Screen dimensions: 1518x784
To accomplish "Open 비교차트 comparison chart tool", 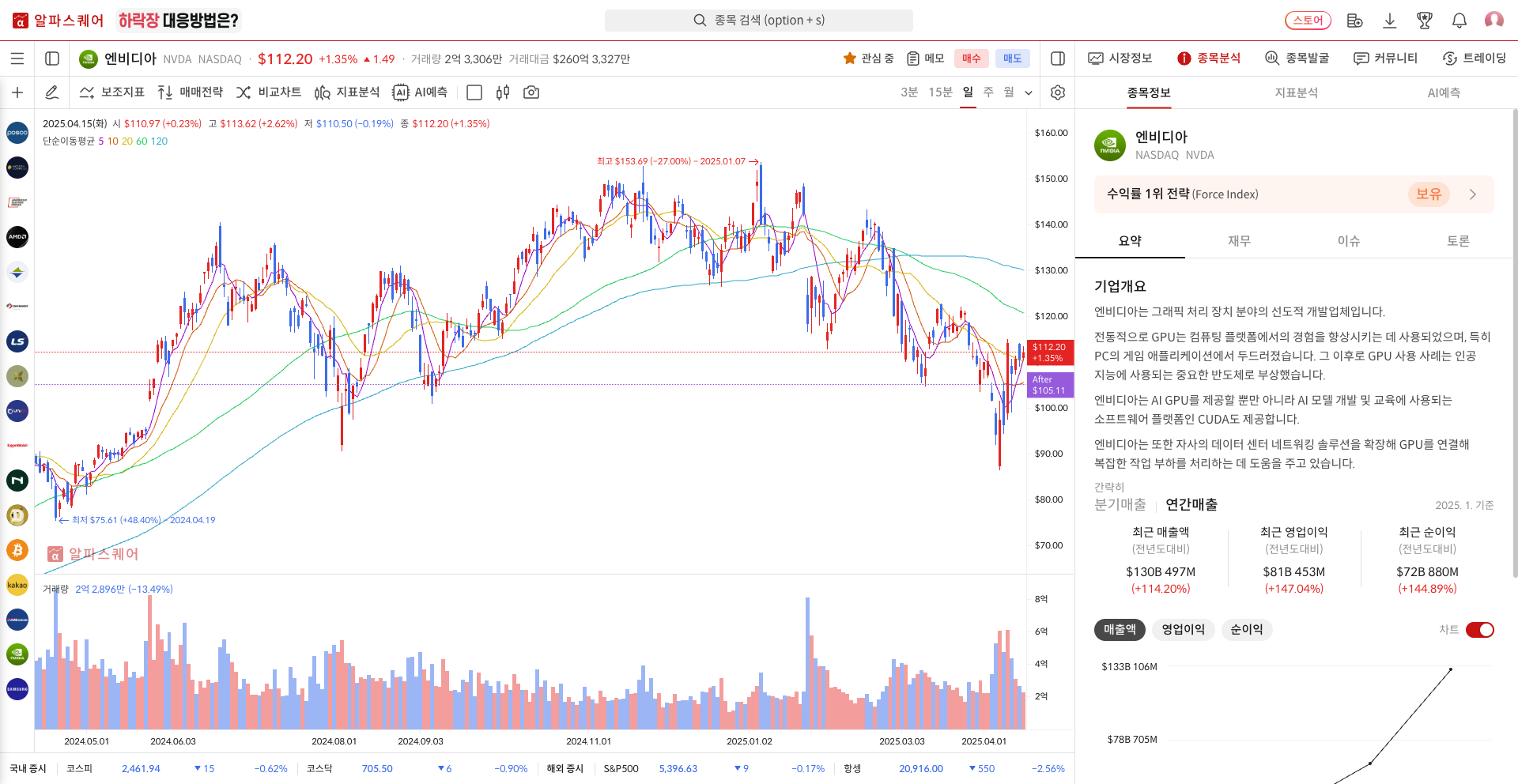I will (x=269, y=92).
